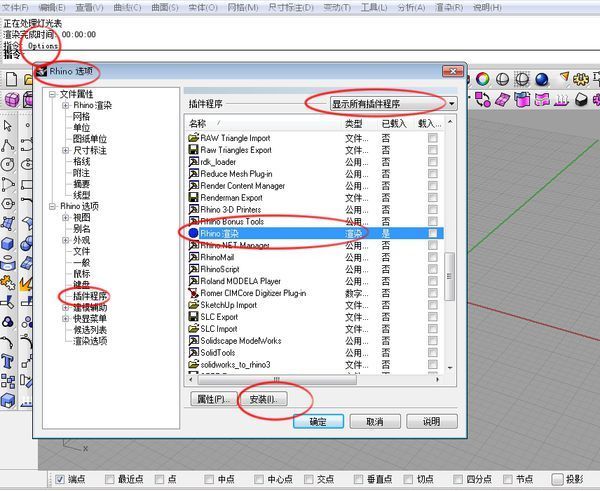Click the 取消 button
The height and width of the screenshot is (491, 600).
(375, 421)
